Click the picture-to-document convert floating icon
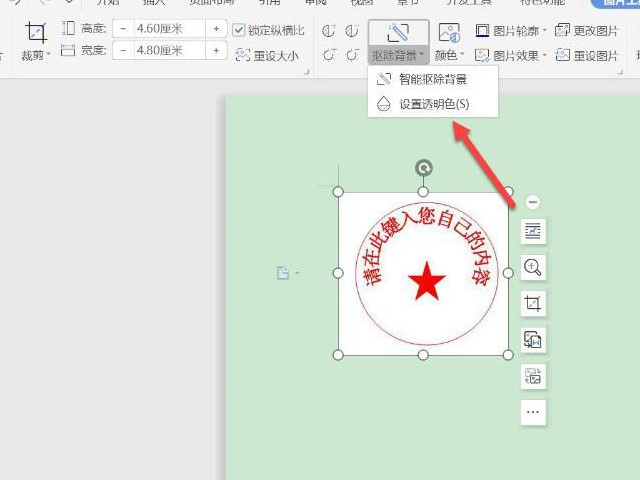 point(533,340)
